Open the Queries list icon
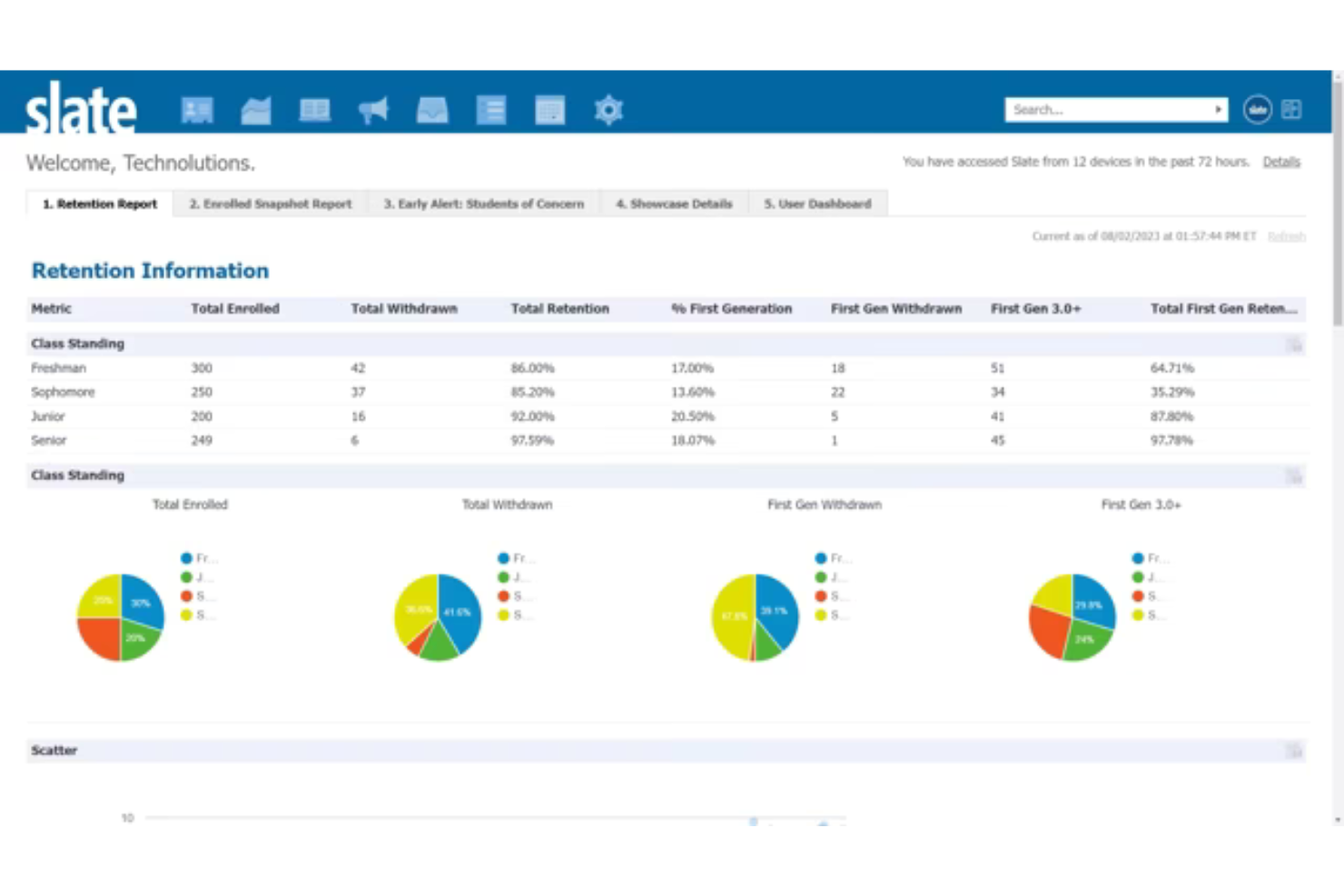This screenshot has width=1344, height=896. tap(491, 109)
